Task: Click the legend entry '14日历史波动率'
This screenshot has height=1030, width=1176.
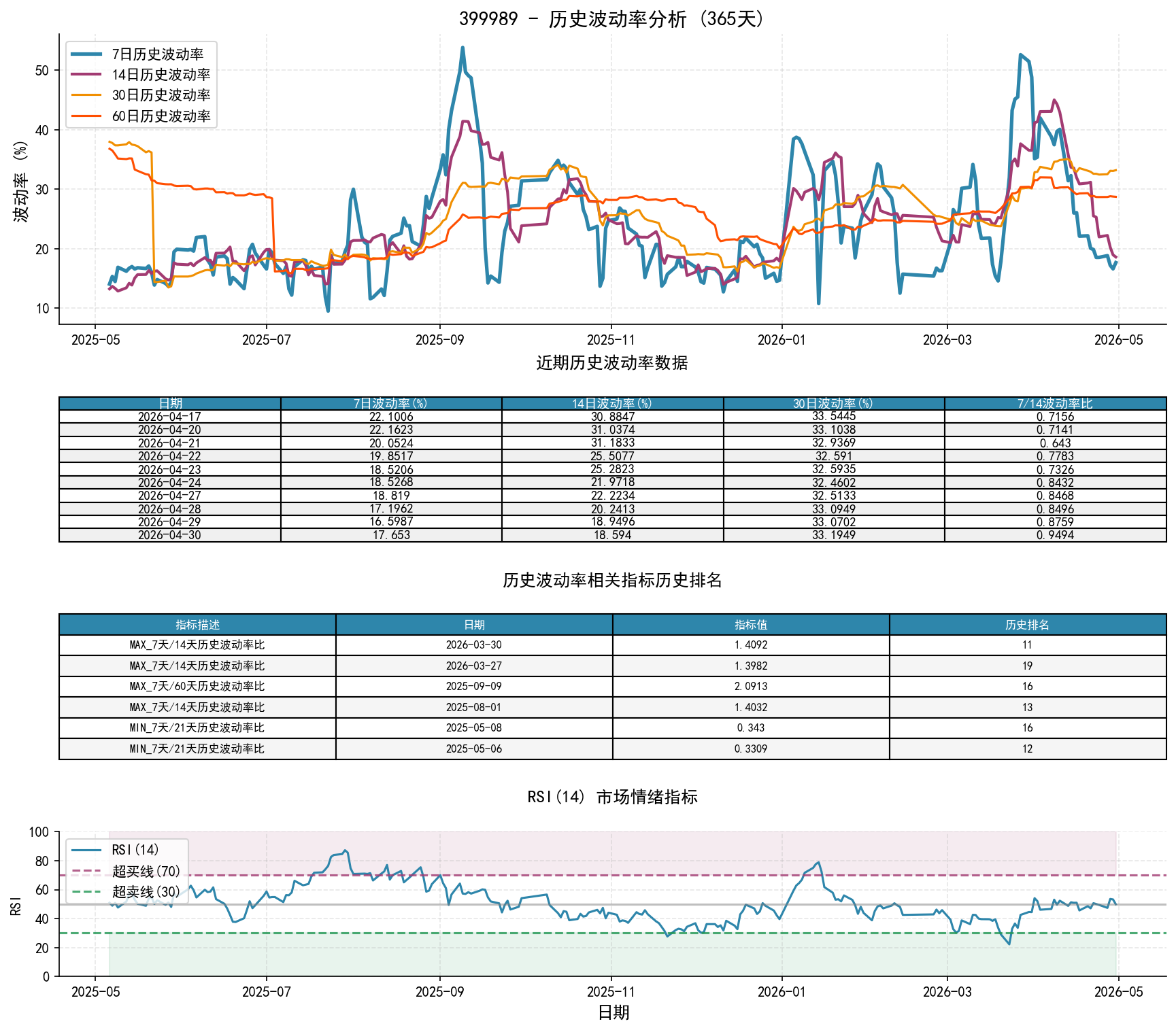Action: tap(141, 75)
